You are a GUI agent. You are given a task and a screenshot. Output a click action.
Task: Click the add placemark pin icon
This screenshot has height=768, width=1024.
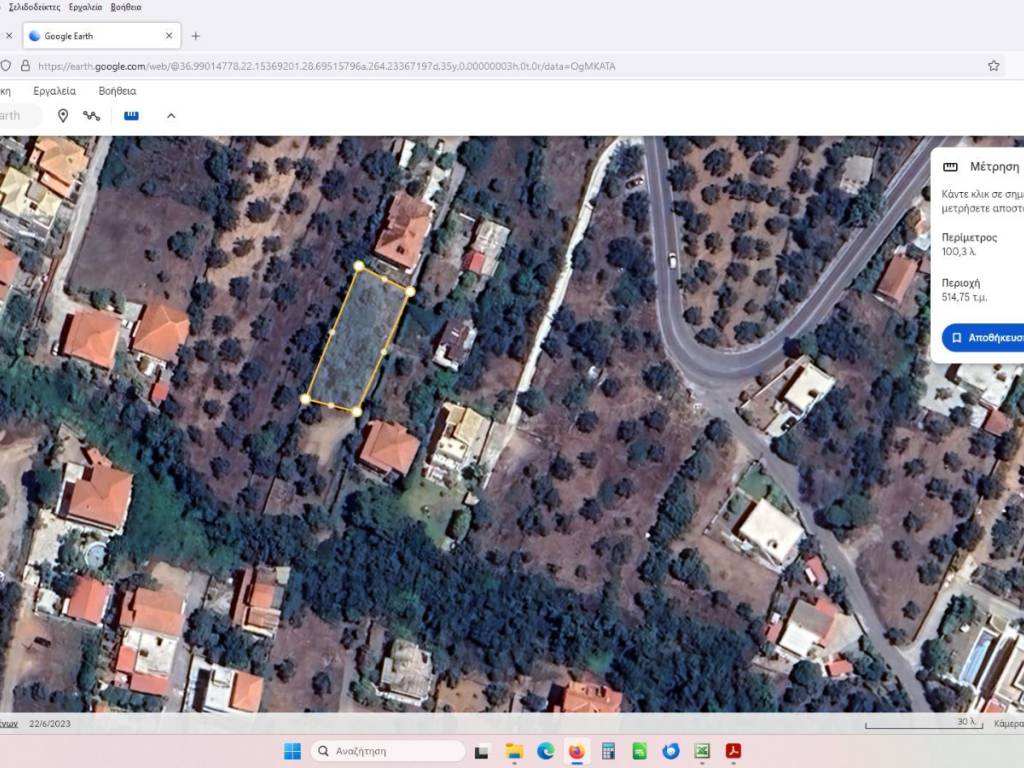pyautogui.click(x=63, y=116)
